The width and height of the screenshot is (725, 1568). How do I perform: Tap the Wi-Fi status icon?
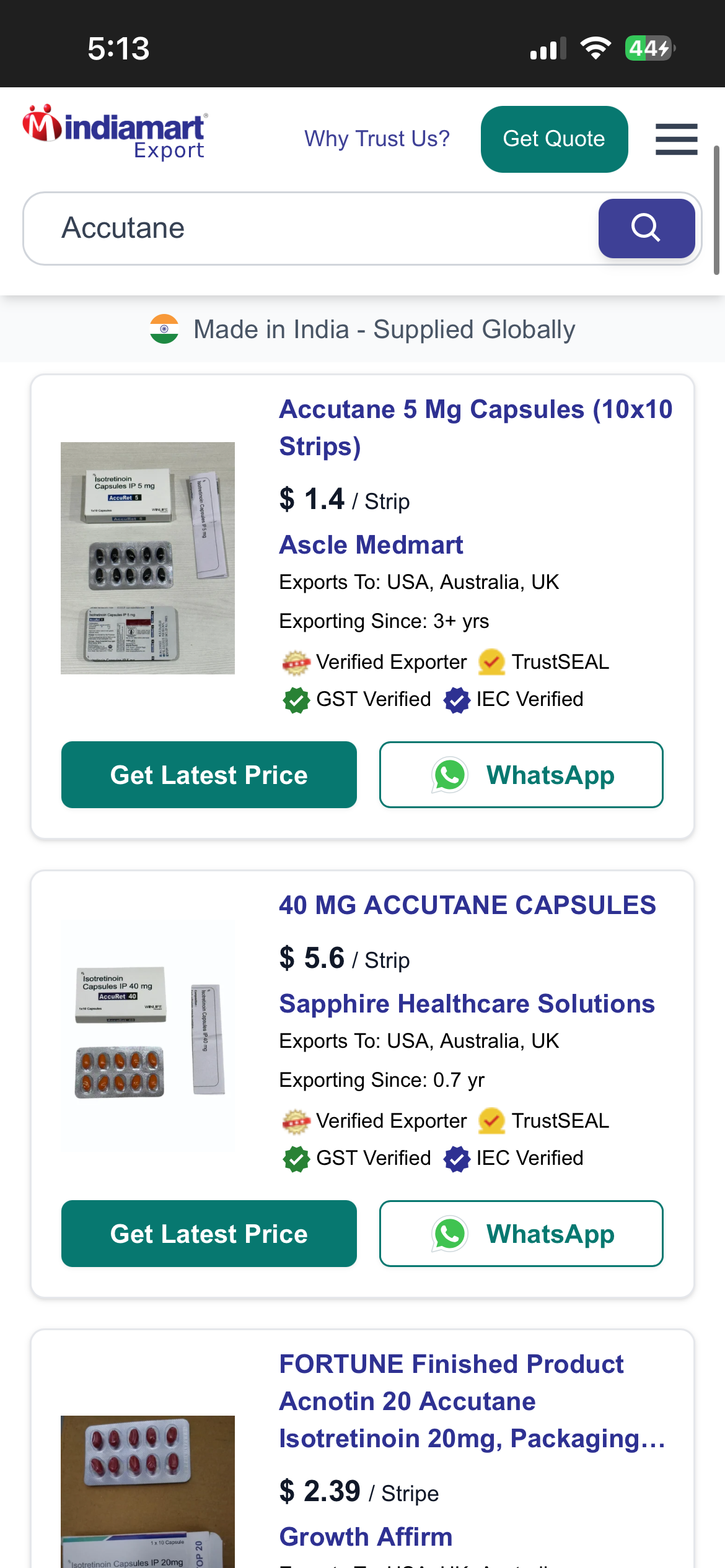595,48
